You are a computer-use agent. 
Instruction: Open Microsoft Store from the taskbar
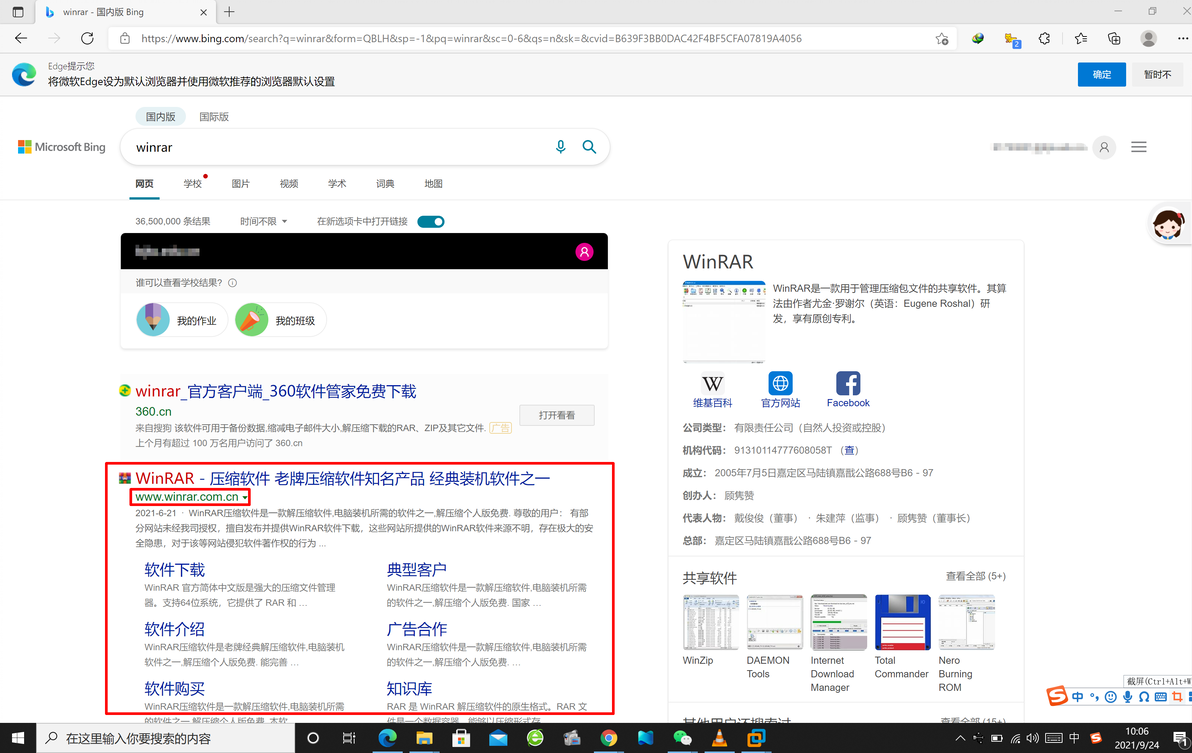coord(461,738)
